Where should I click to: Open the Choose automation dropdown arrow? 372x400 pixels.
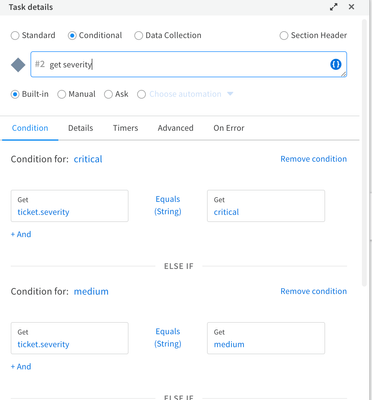pyautogui.click(x=230, y=94)
